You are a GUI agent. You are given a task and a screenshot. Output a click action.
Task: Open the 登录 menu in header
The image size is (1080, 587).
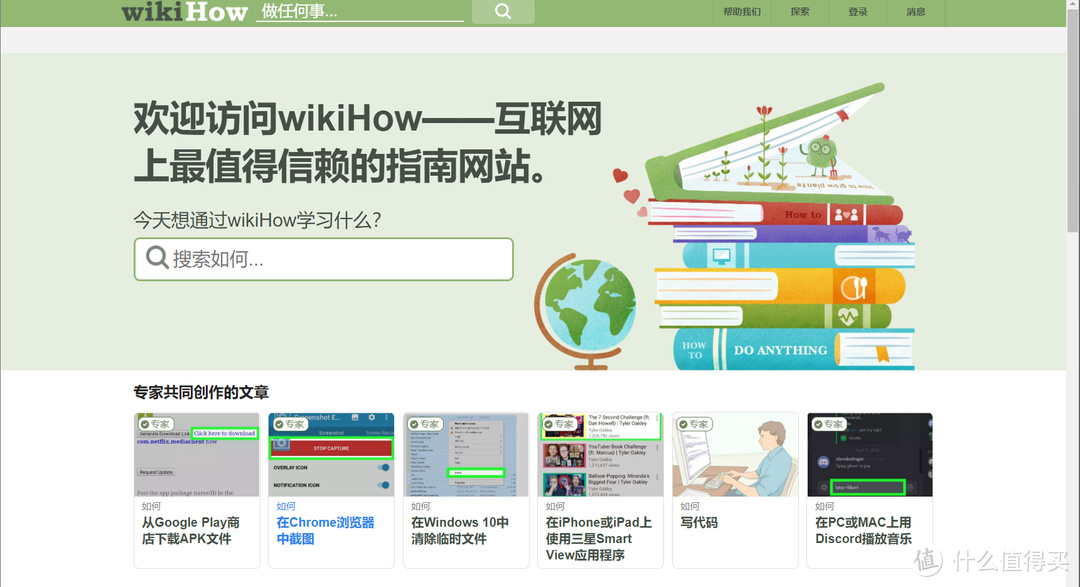[x=858, y=12]
